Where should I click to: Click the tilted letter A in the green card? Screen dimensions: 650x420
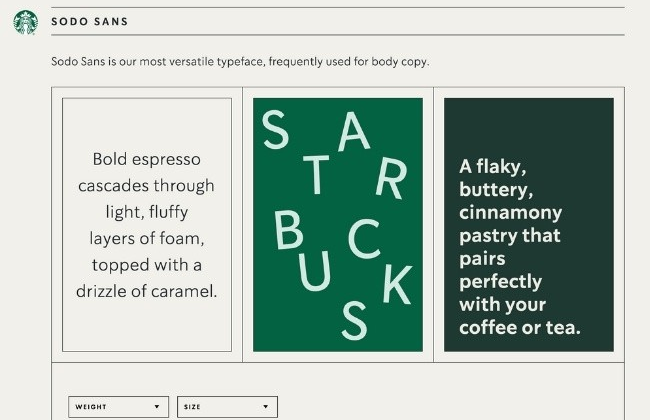tap(353, 131)
